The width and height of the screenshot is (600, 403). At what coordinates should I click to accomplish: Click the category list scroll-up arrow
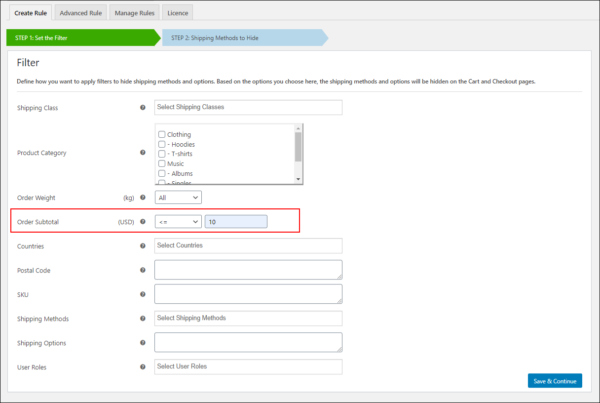point(298,128)
